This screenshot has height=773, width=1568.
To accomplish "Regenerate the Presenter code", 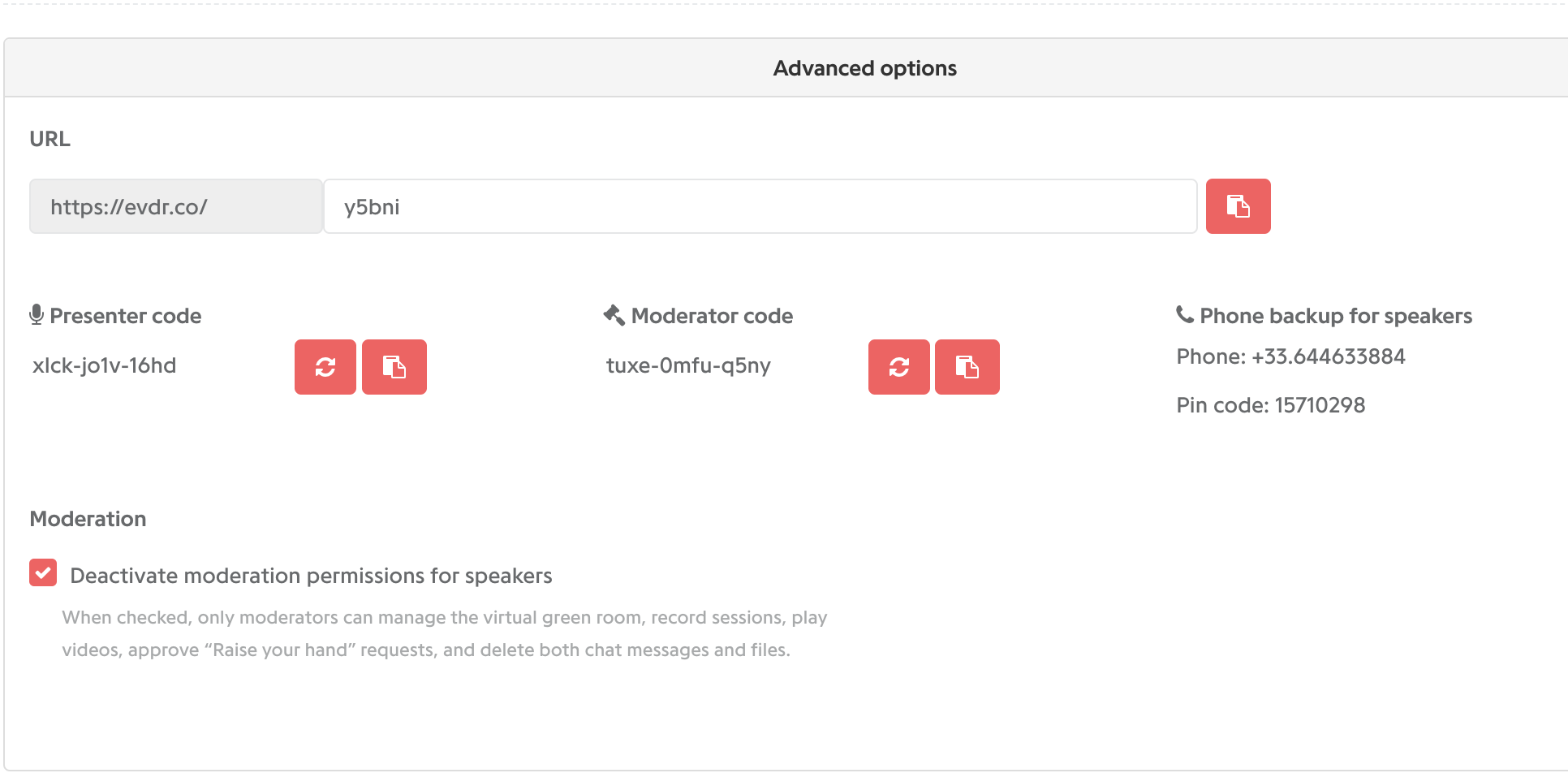I will [x=325, y=367].
